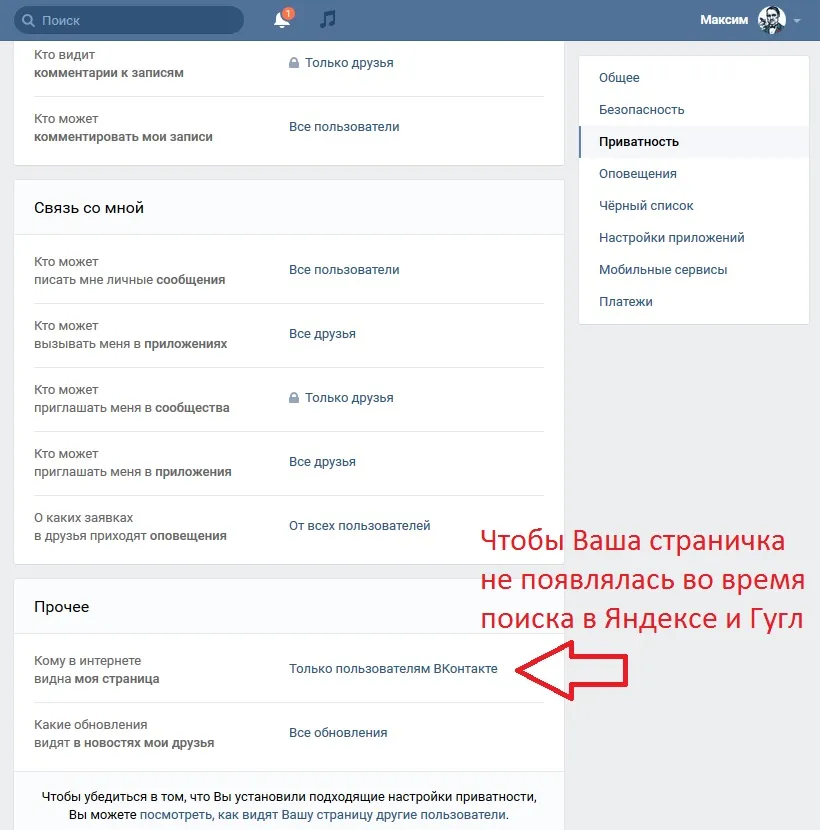Click the search magnifier icon
Viewport: 820px width, 830px height.
pos(29,21)
